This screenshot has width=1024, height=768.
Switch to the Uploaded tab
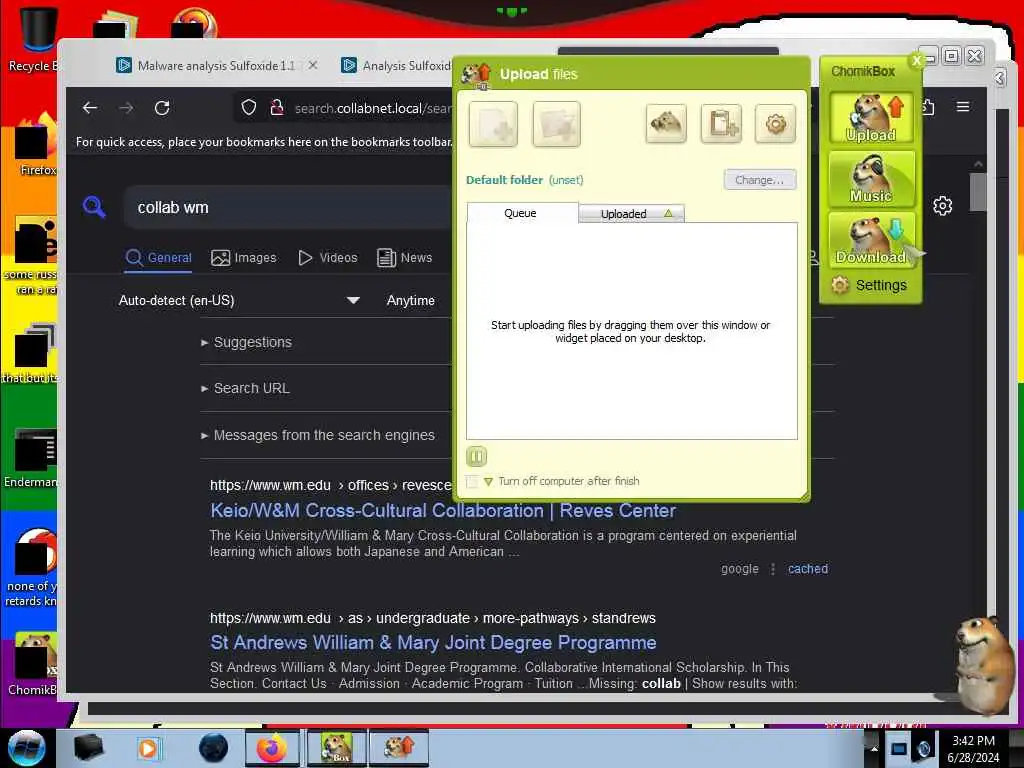631,214
